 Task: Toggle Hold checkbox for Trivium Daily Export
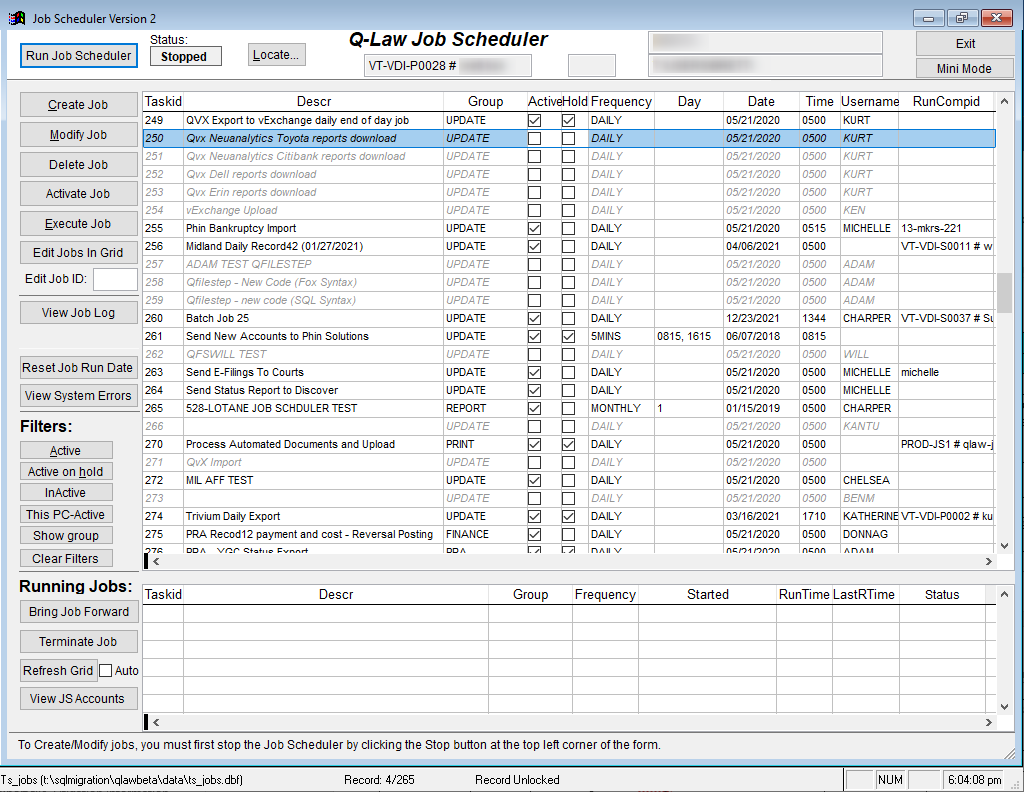tap(569, 516)
